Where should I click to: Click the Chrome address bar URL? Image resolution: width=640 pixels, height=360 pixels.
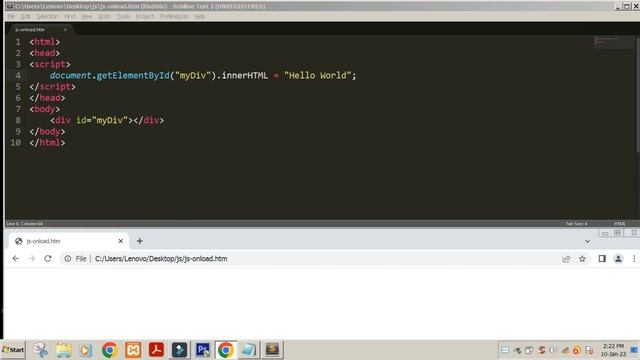click(x=161, y=258)
